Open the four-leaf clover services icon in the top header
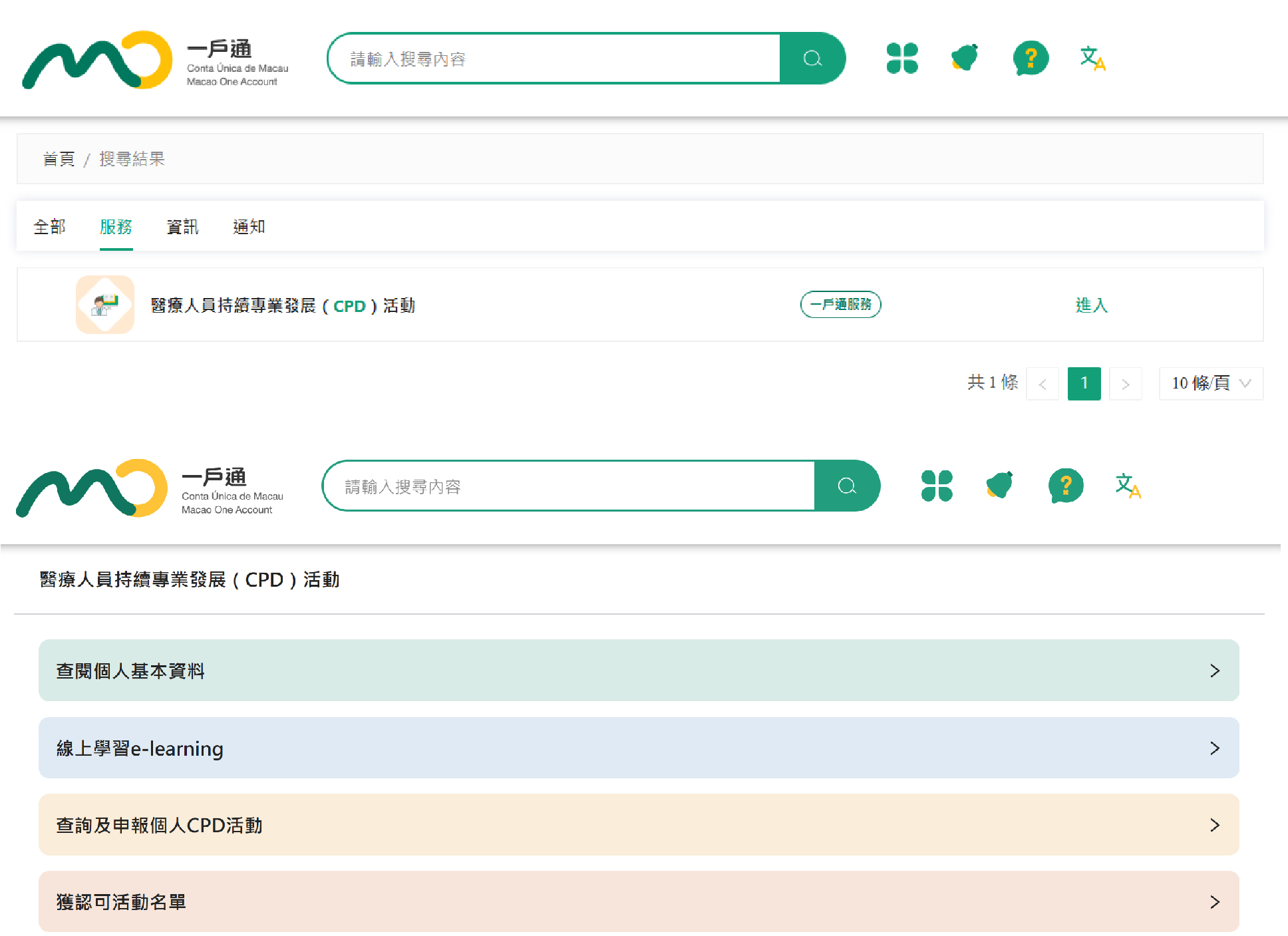 pos(901,59)
